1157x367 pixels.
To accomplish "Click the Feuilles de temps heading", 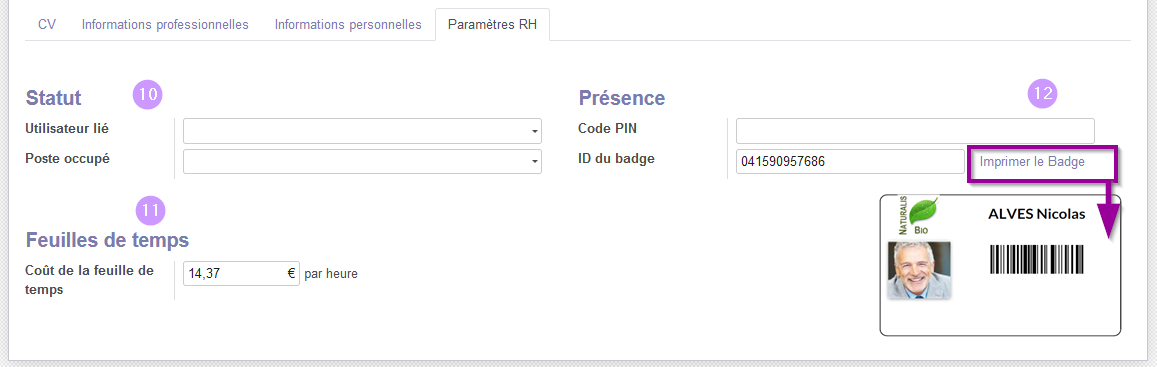I will click(107, 240).
